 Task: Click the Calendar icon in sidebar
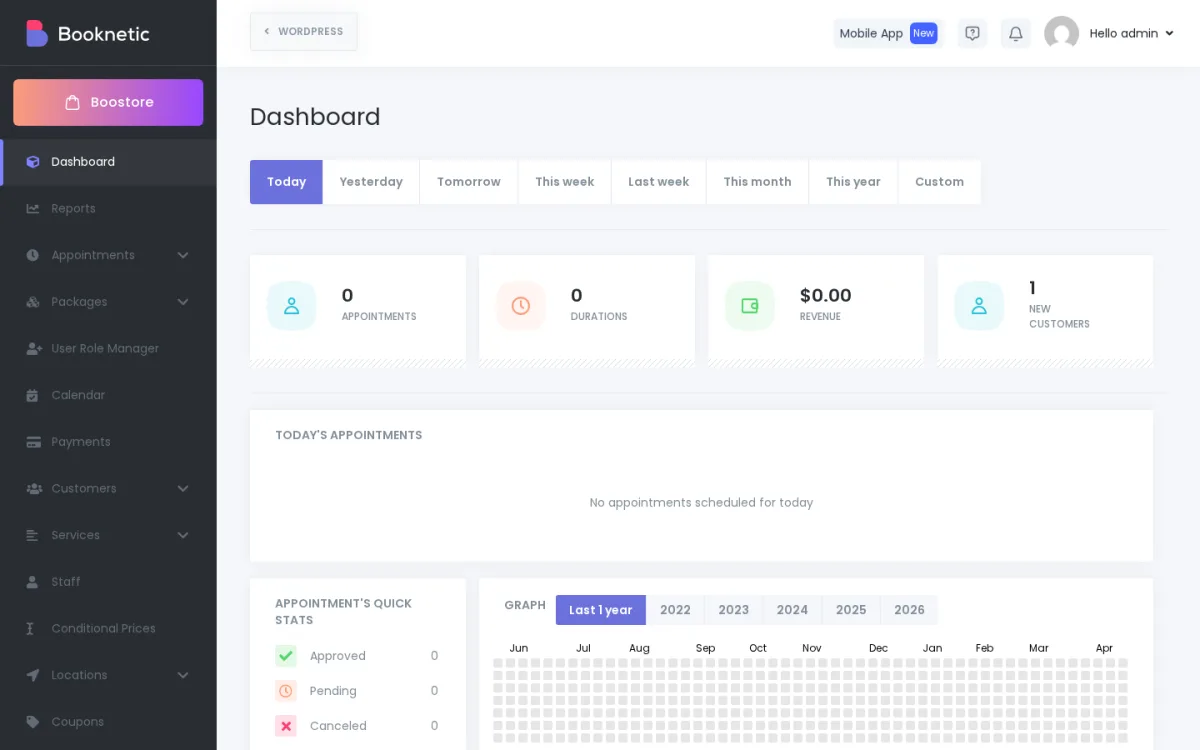(x=33, y=395)
